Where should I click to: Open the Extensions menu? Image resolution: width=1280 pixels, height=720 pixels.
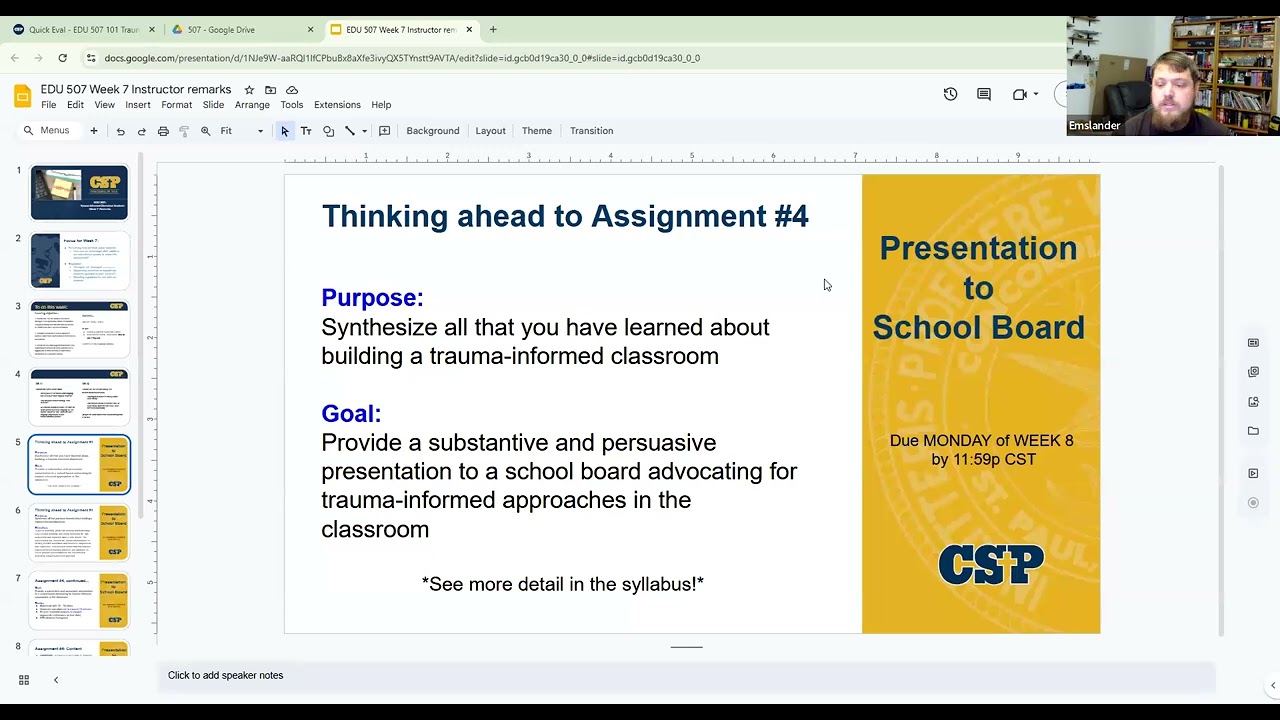click(337, 105)
